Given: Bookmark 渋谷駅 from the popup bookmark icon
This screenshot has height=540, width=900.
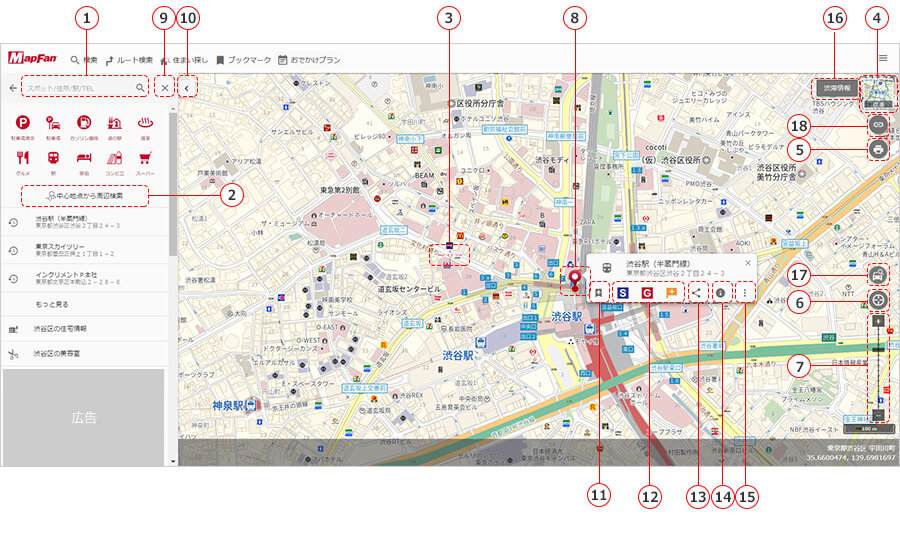Looking at the screenshot, I should (598, 293).
